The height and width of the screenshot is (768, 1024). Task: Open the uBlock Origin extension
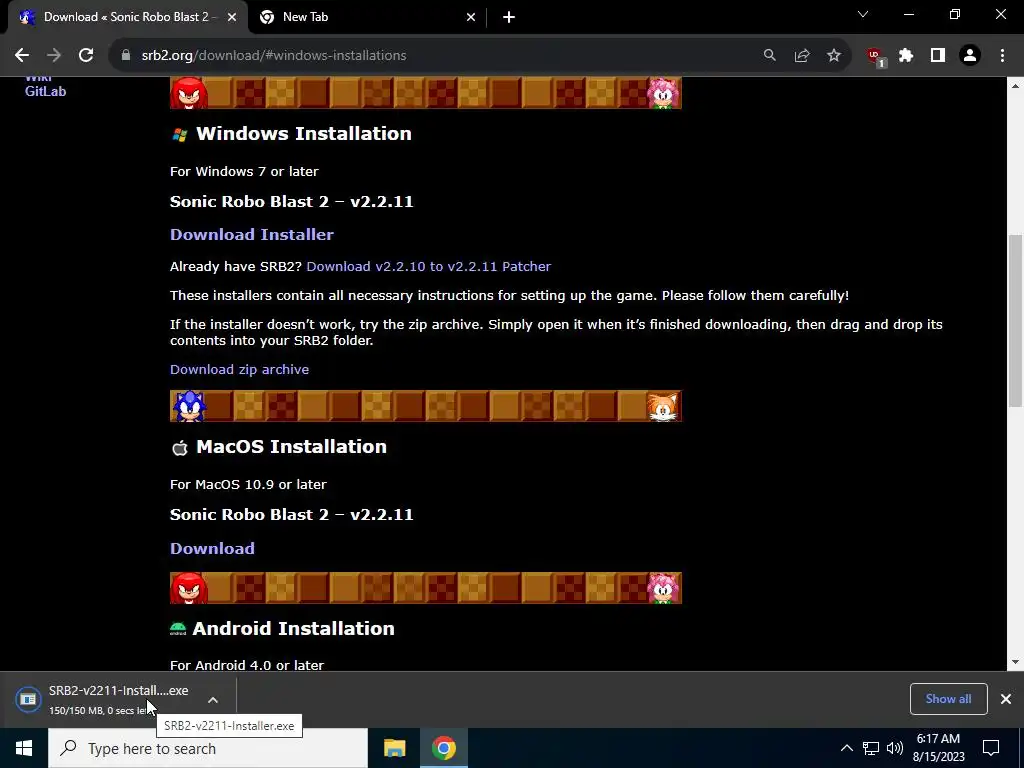(875, 57)
